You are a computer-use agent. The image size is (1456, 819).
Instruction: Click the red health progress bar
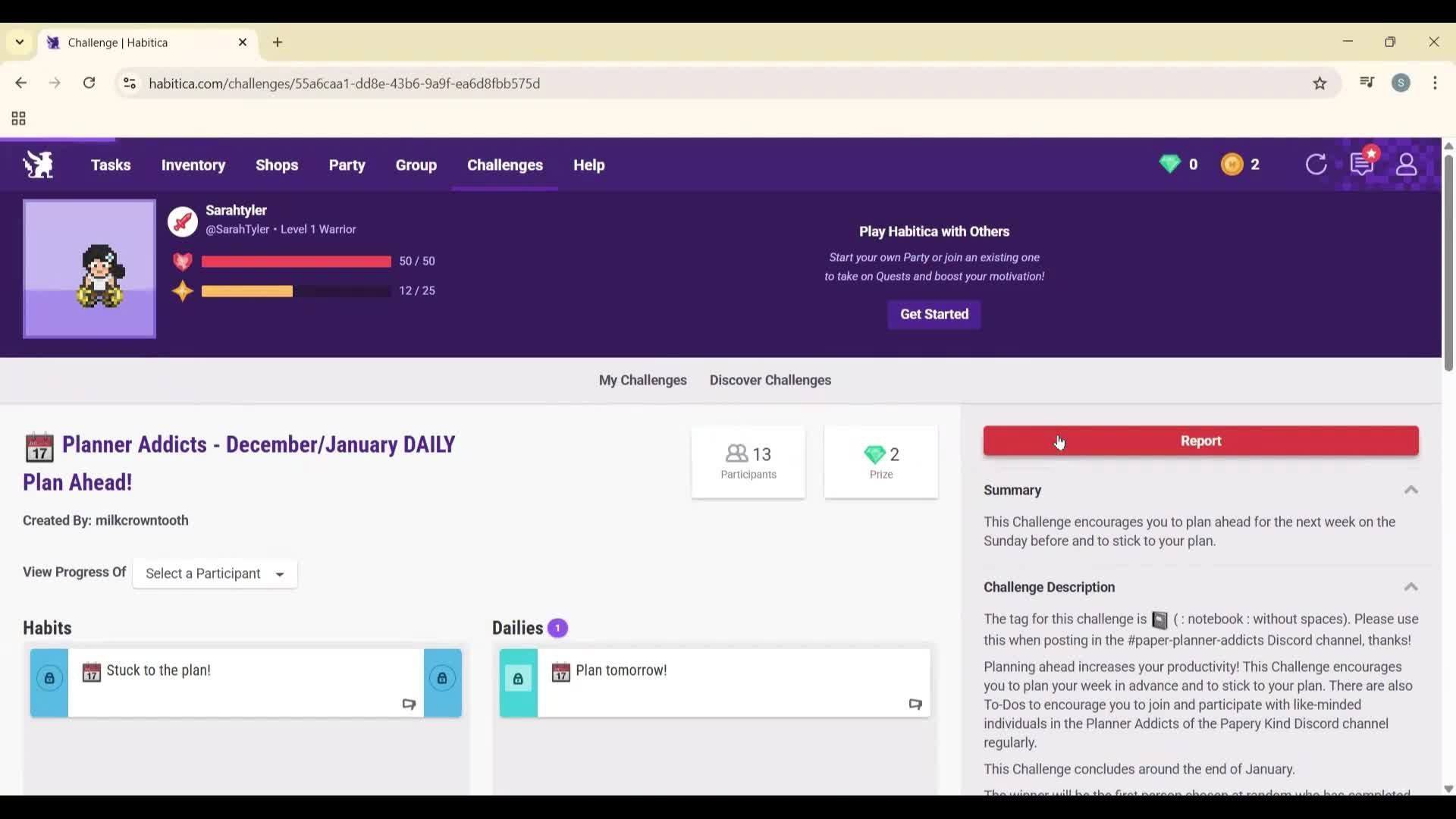pos(296,262)
